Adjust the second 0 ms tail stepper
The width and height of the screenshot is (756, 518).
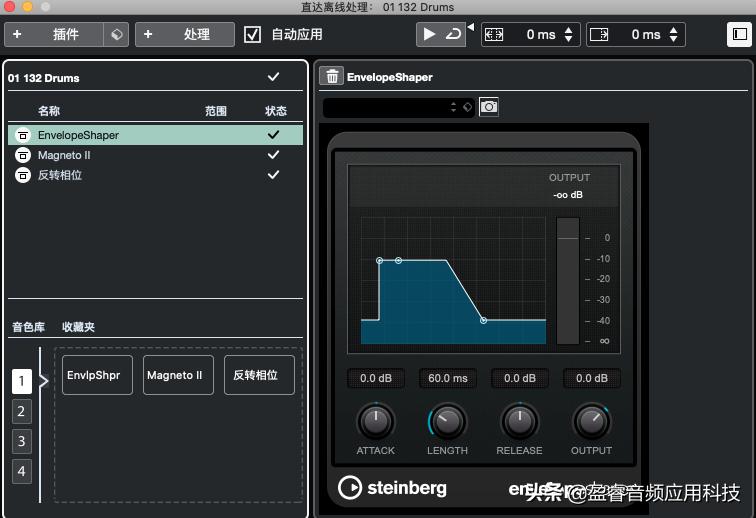[x=674, y=34]
